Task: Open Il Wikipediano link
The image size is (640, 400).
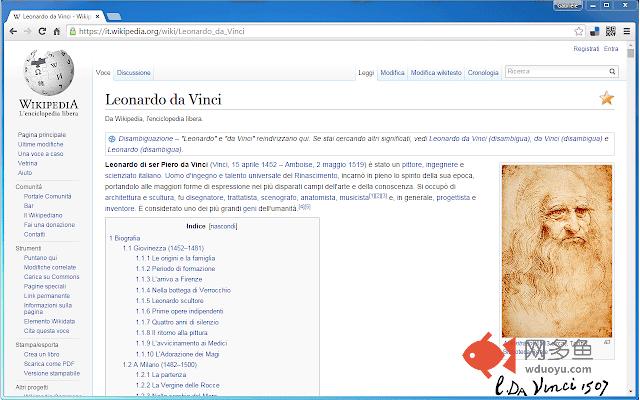Action: (43, 215)
